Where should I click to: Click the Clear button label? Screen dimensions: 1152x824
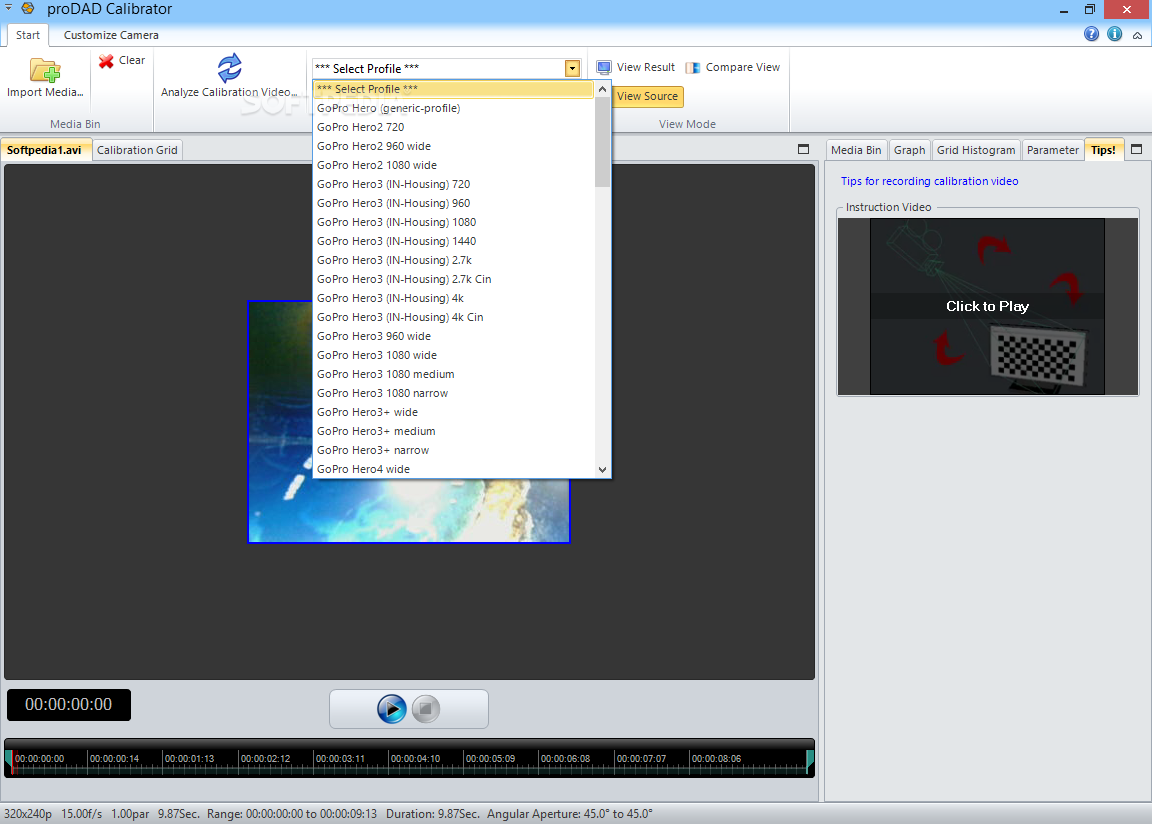click(132, 60)
